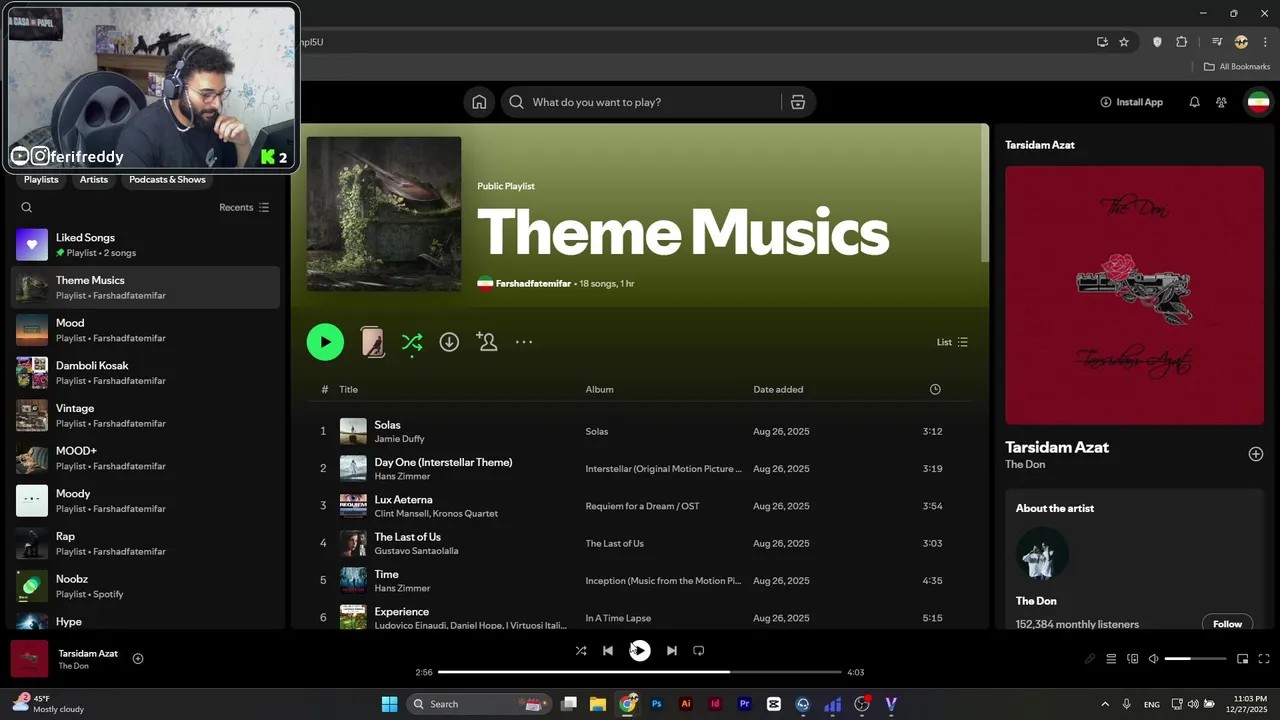1280x720 pixels.
Task: Open the Friend Activity icon
Action: 1221,102
